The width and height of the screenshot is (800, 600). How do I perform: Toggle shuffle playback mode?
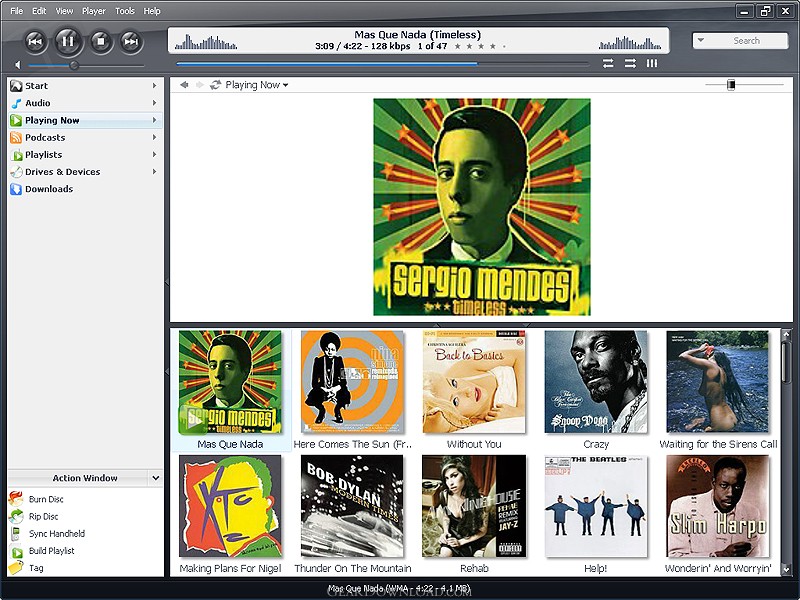click(630, 63)
